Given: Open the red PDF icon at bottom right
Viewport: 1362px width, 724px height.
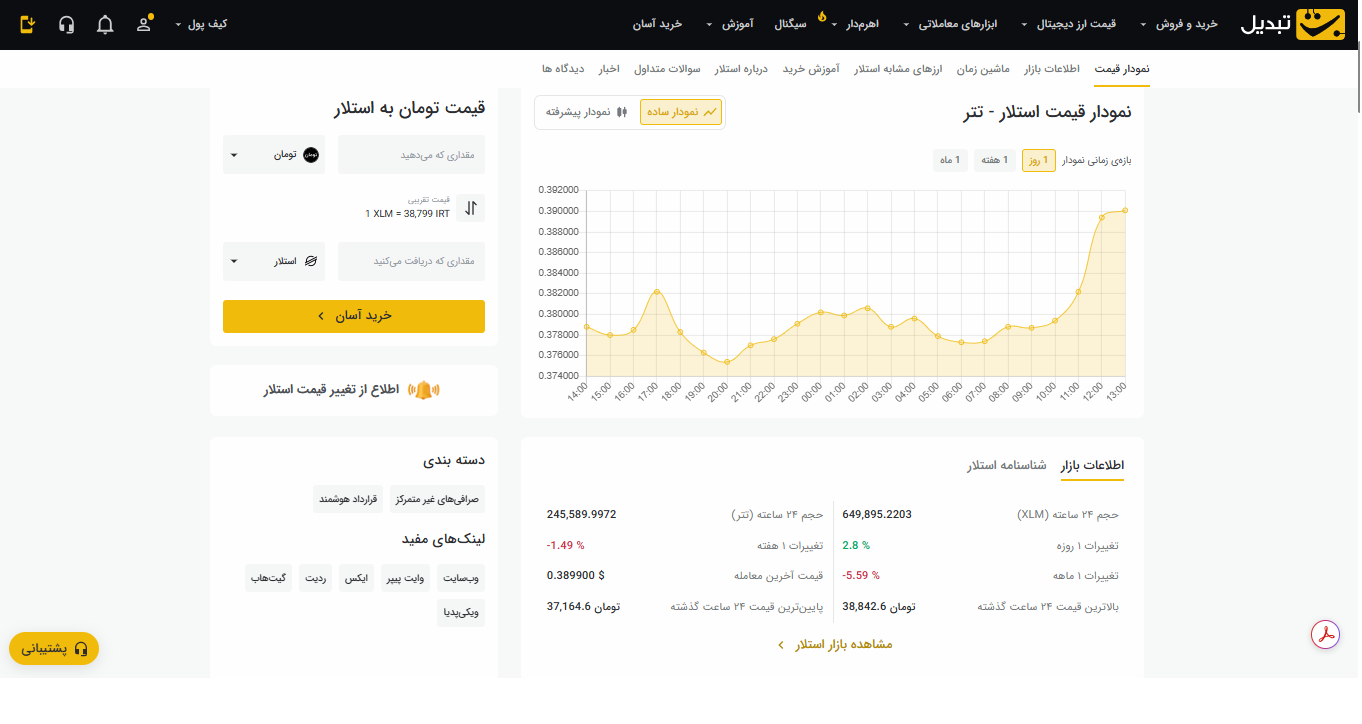Looking at the screenshot, I should coord(1325,634).
